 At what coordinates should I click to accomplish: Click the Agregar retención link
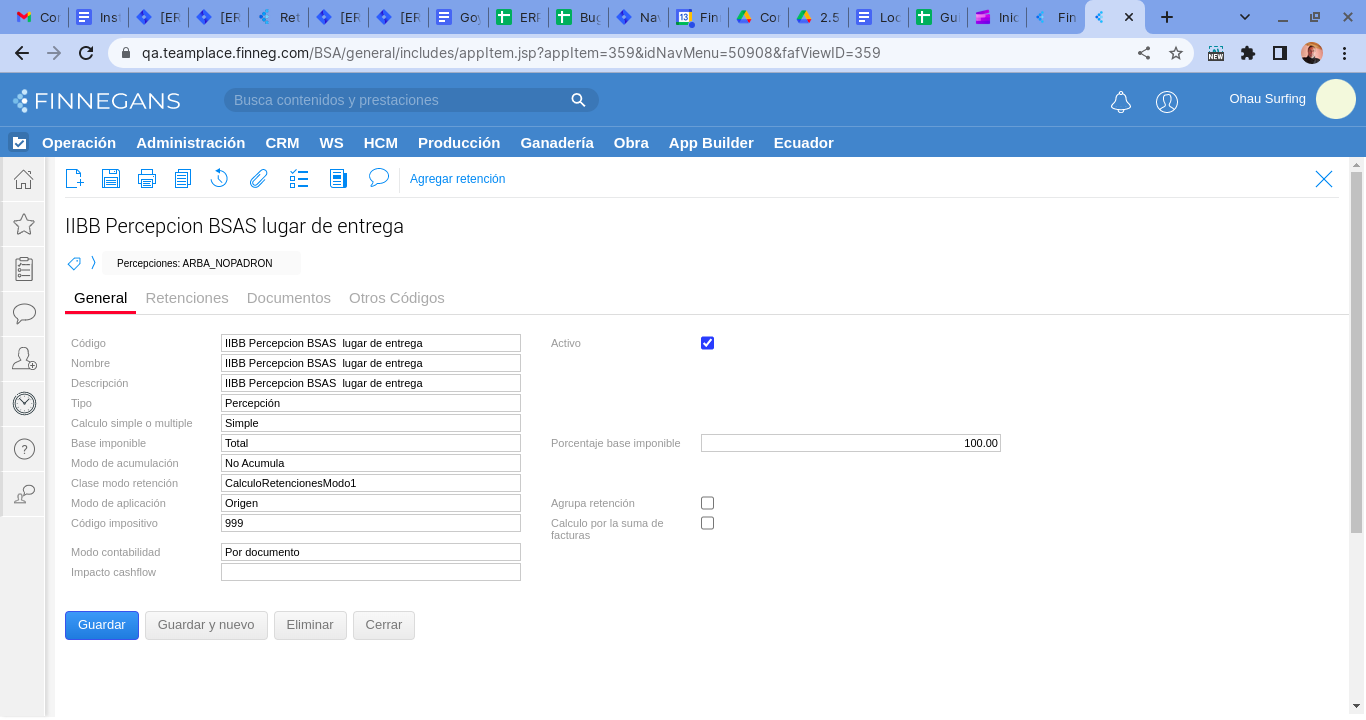(457, 179)
